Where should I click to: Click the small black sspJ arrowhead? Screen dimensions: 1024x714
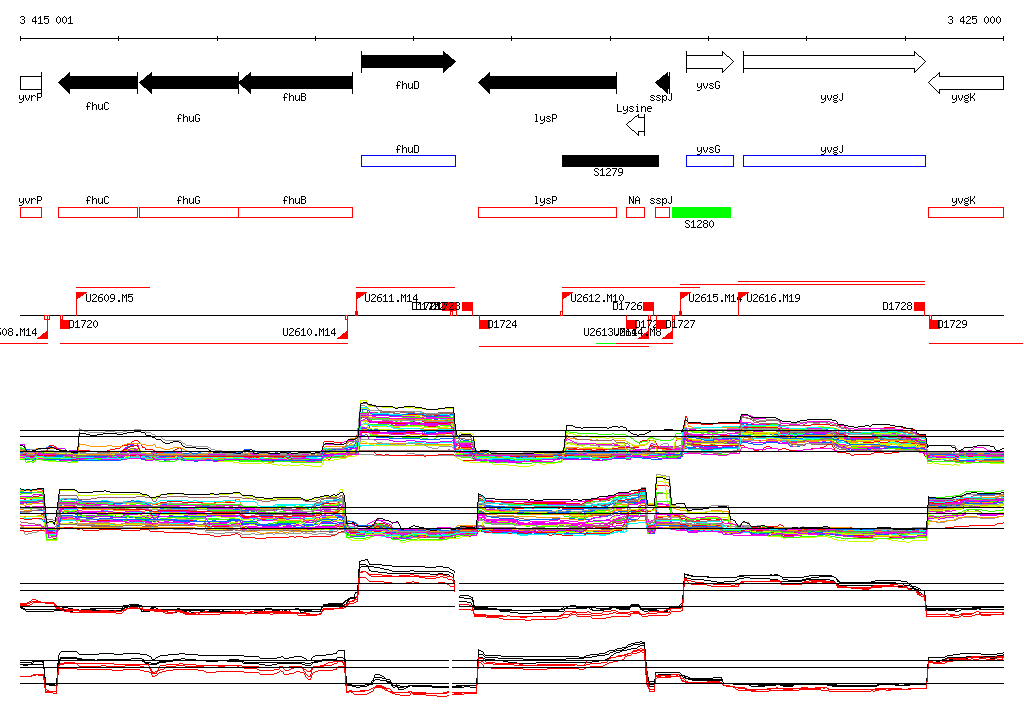click(x=663, y=83)
